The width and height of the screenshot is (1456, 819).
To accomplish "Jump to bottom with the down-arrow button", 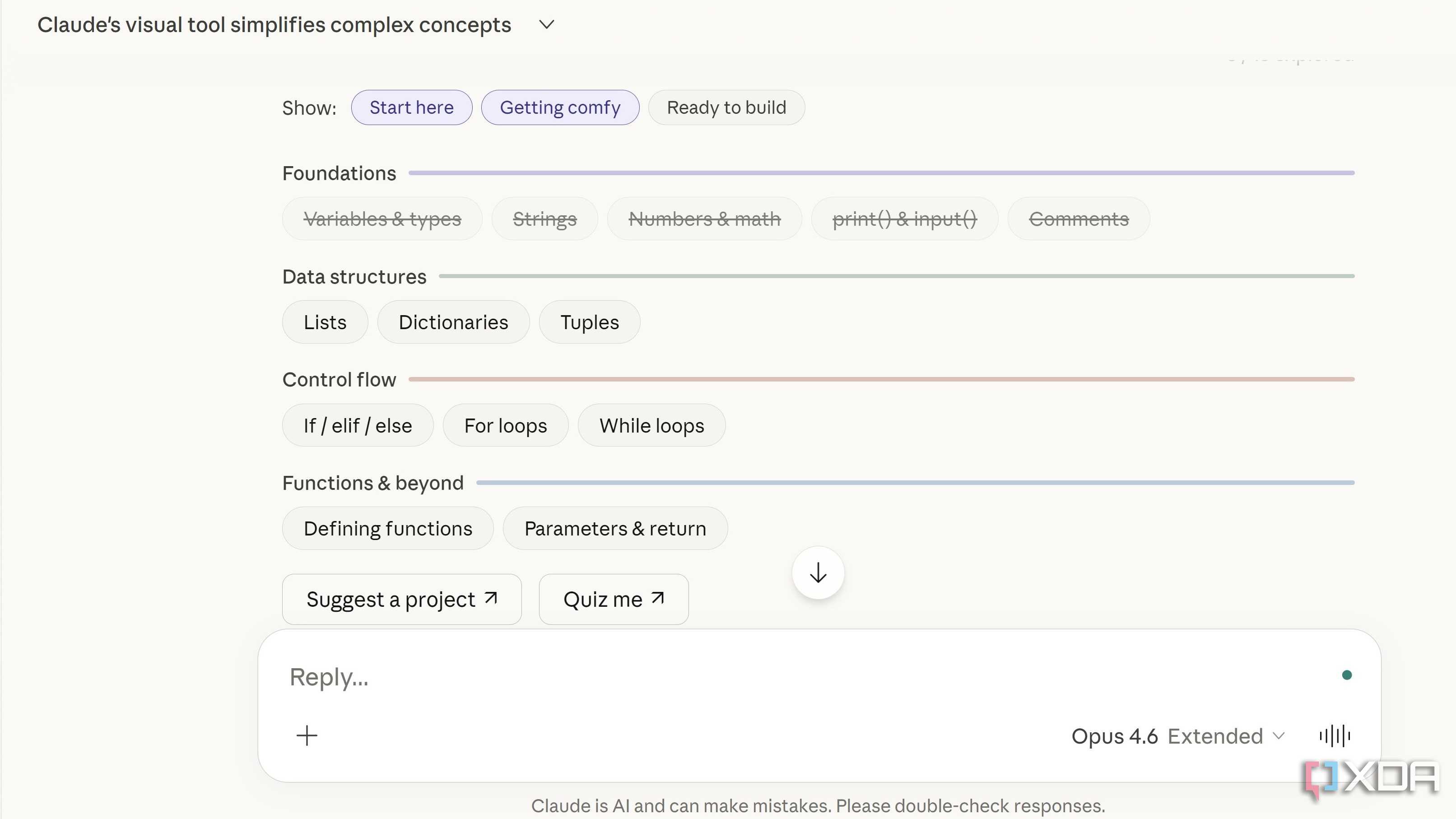I will (x=818, y=573).
